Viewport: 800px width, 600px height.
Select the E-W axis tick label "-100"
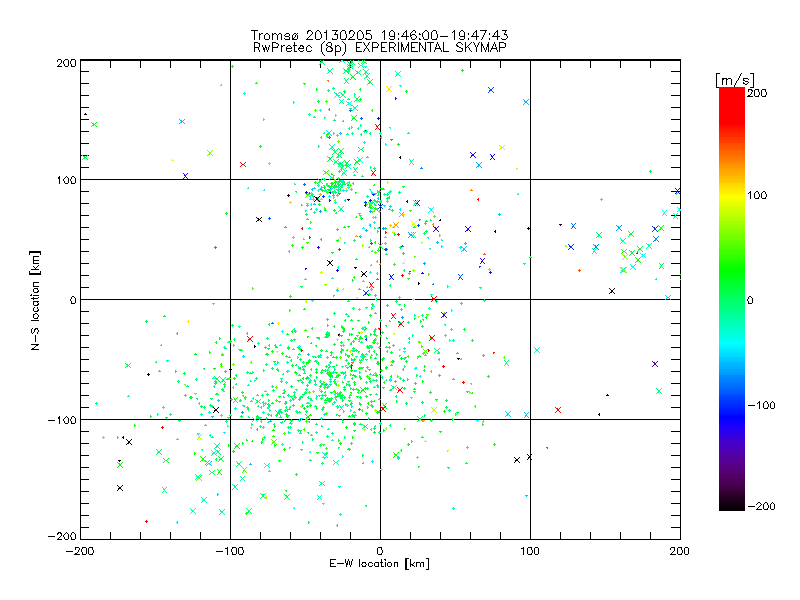[x=230, y=552]
